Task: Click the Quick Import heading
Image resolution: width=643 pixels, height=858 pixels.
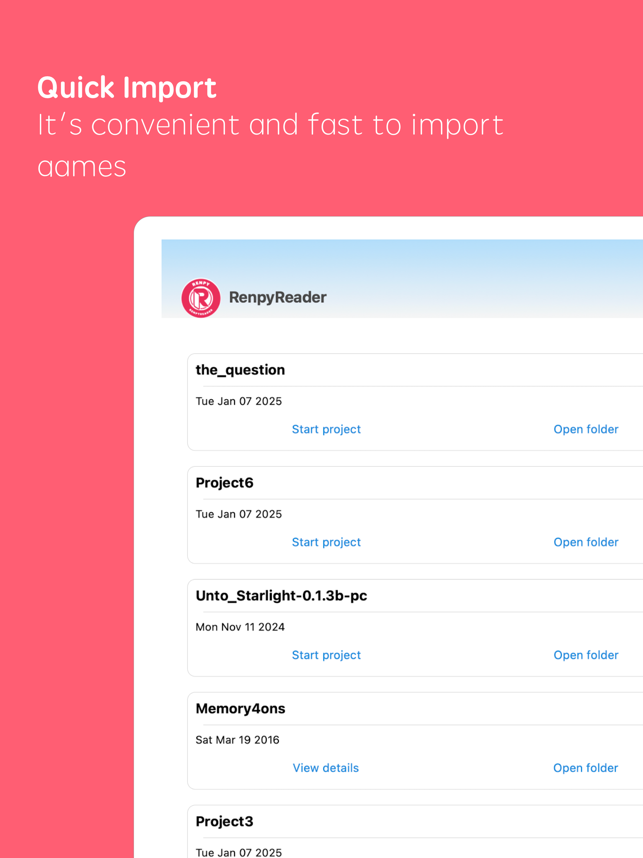Action: (127, 88)
